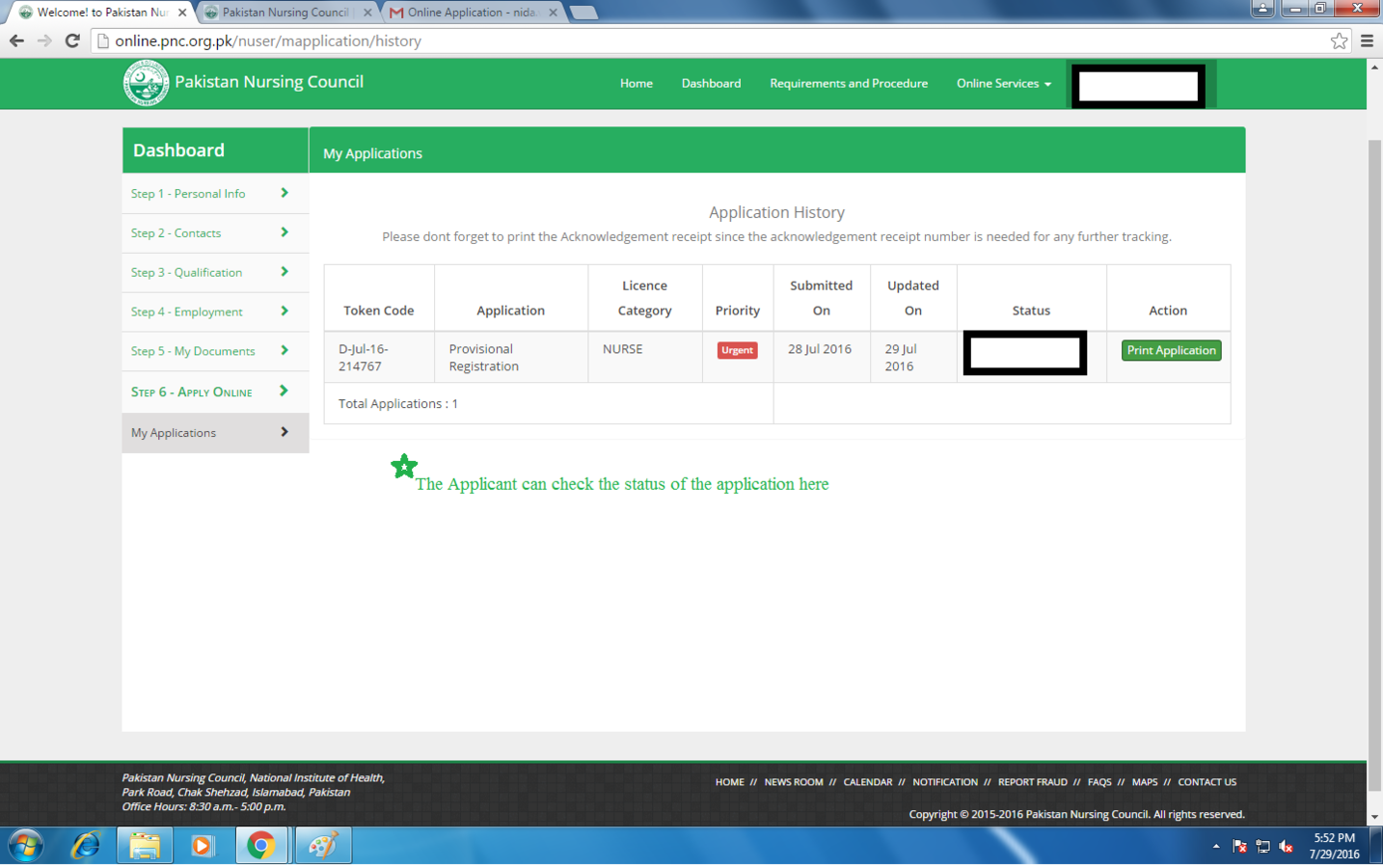This screenshot has width=1383, height=868.
Task: Go back with the browser back arrow
Action: point(16,41)
